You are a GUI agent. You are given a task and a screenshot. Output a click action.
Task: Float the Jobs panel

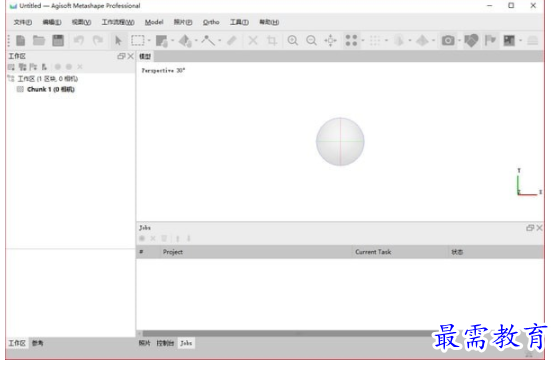(x=530, y=228)
